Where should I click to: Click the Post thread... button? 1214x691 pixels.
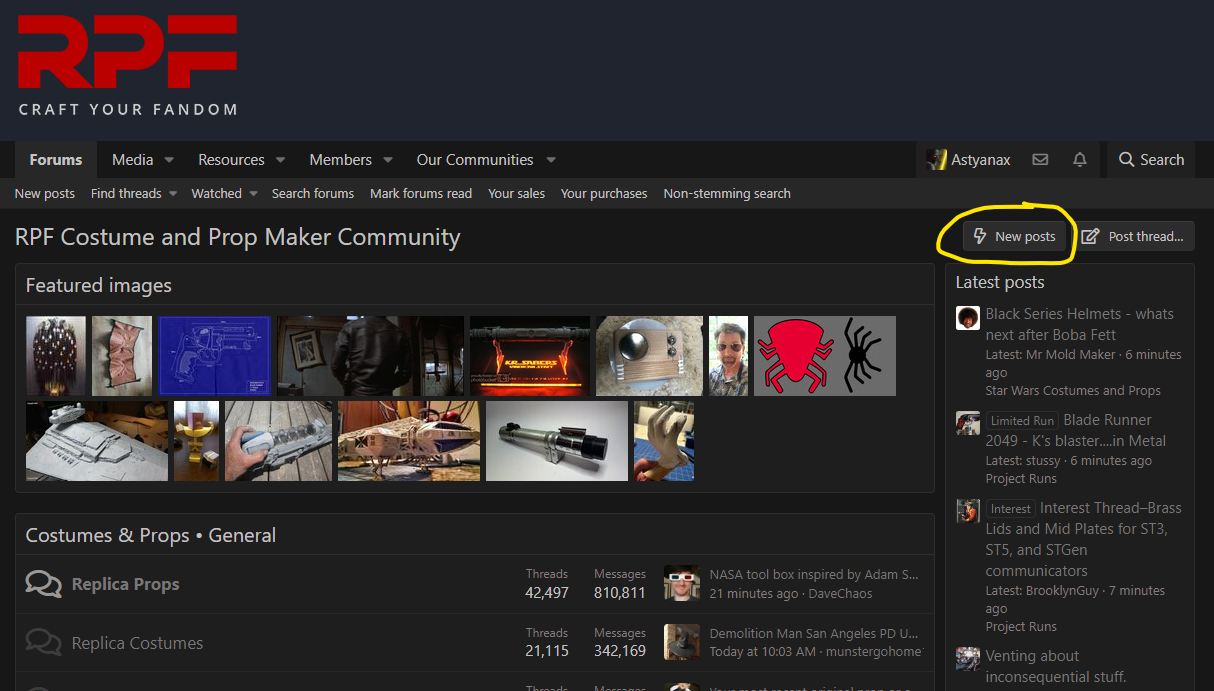coord(1134,237)
